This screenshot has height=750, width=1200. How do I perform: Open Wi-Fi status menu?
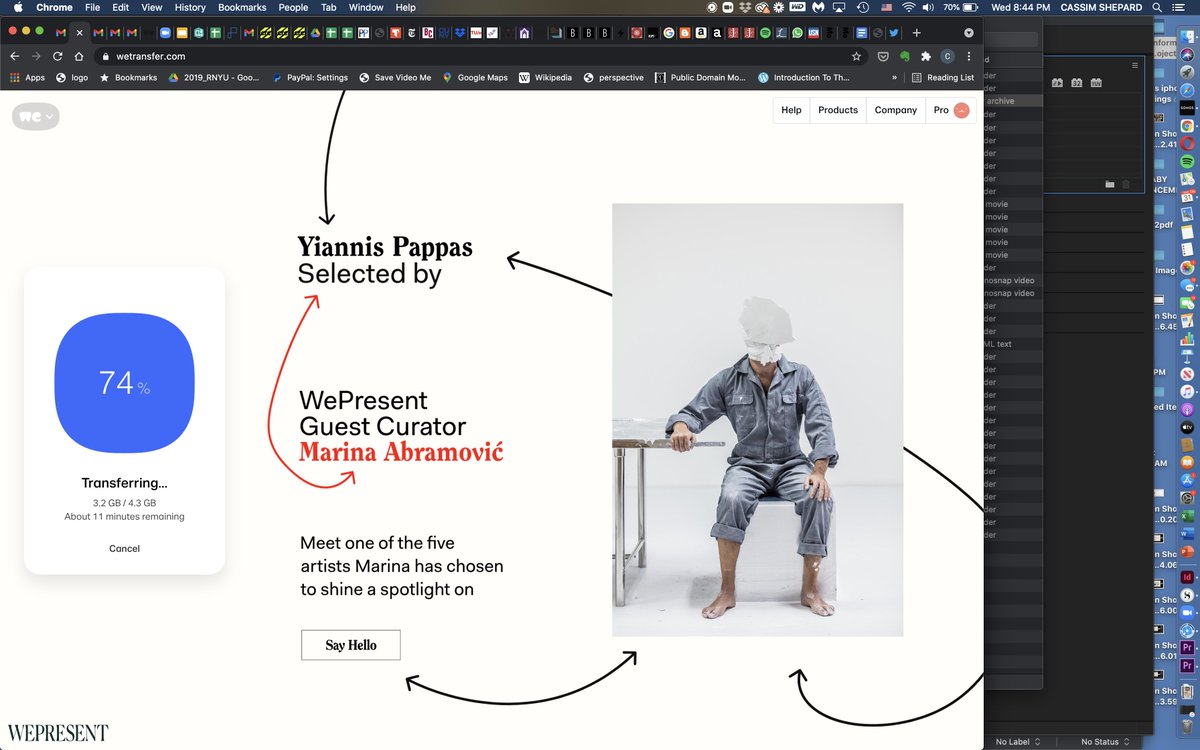908,7
